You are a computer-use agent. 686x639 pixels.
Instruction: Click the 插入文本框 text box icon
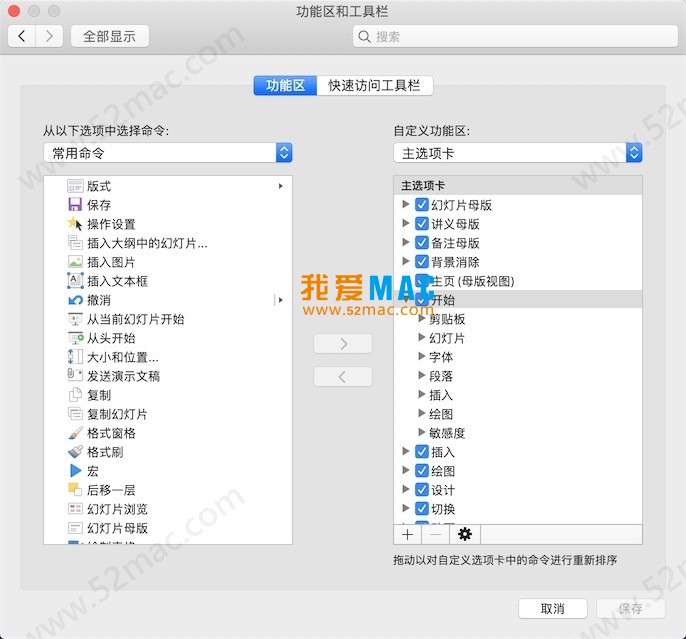click(x=75, y=281)
